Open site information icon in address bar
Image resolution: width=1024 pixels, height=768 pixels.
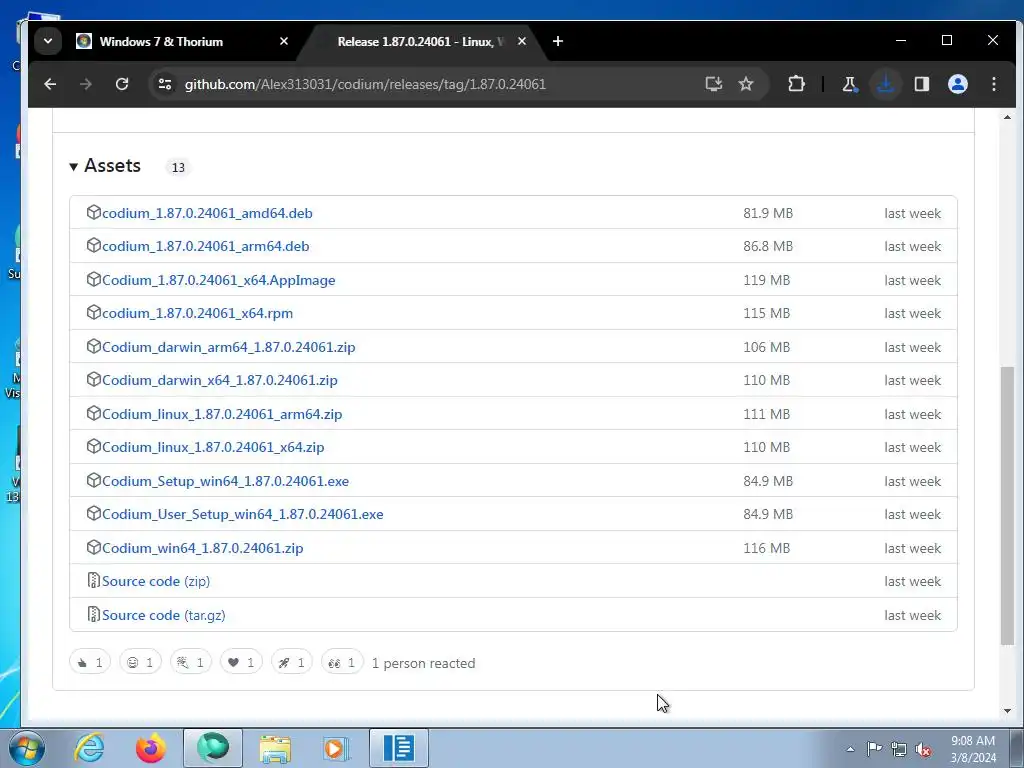(x=165, y=84)
